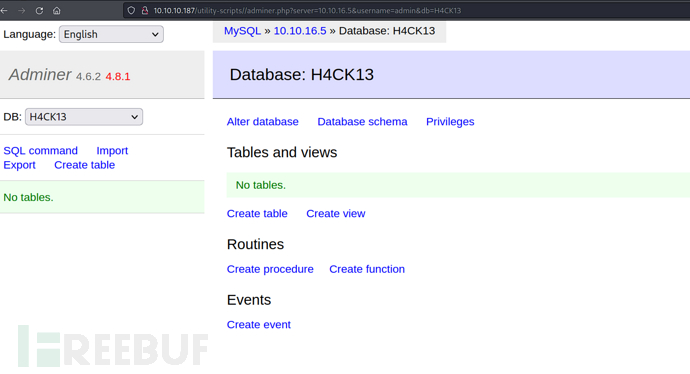
Task: Click the Database: H4CK13 heading
Action: click(301, 75)
